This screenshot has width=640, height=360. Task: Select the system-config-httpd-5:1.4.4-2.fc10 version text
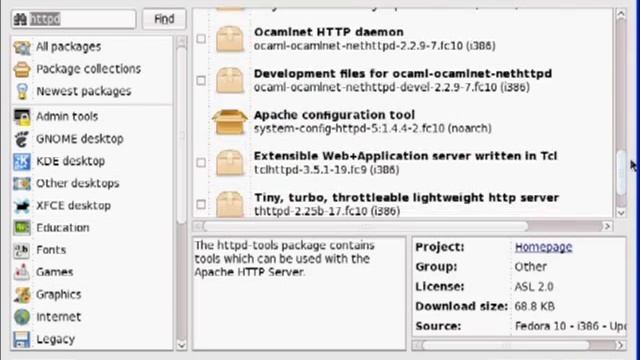(372, 129)
